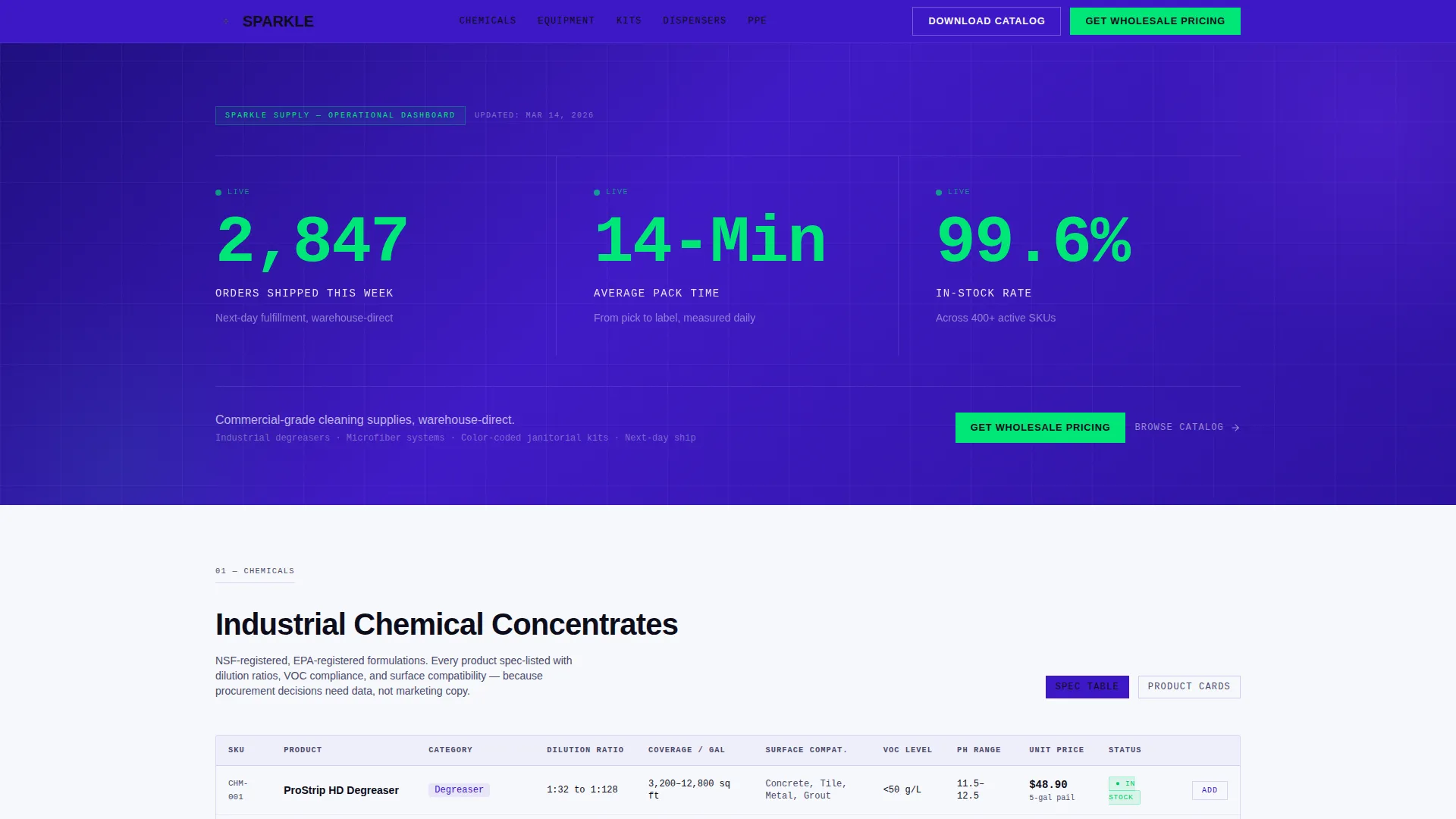
Task: Click the 99.6% in-stock rate figure
Action: 1034,241
